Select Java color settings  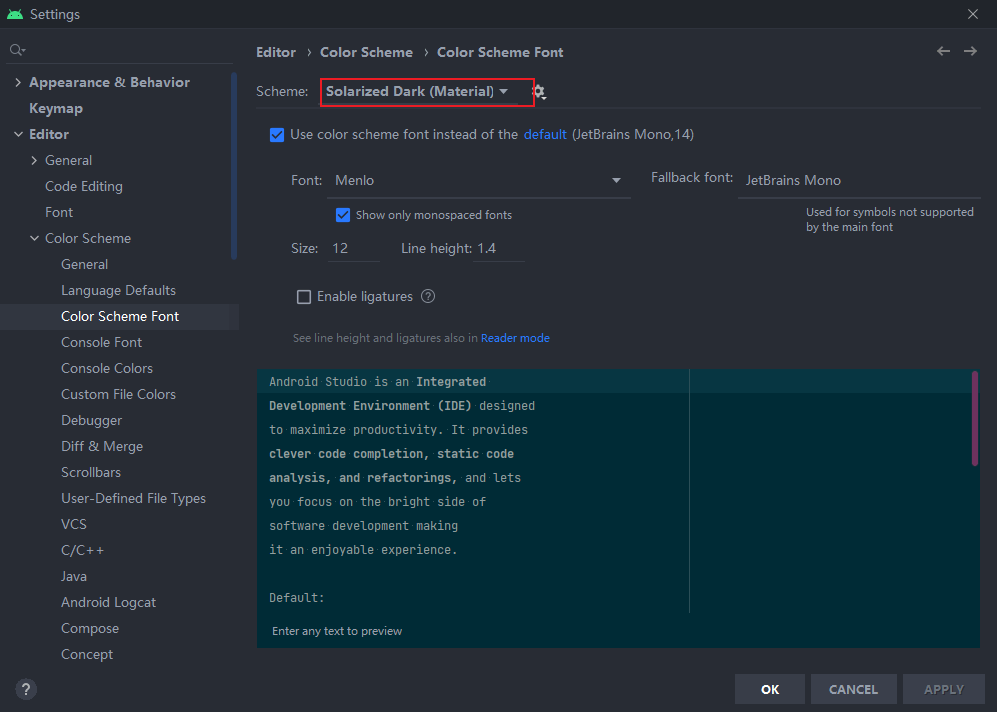coord(74,577)
